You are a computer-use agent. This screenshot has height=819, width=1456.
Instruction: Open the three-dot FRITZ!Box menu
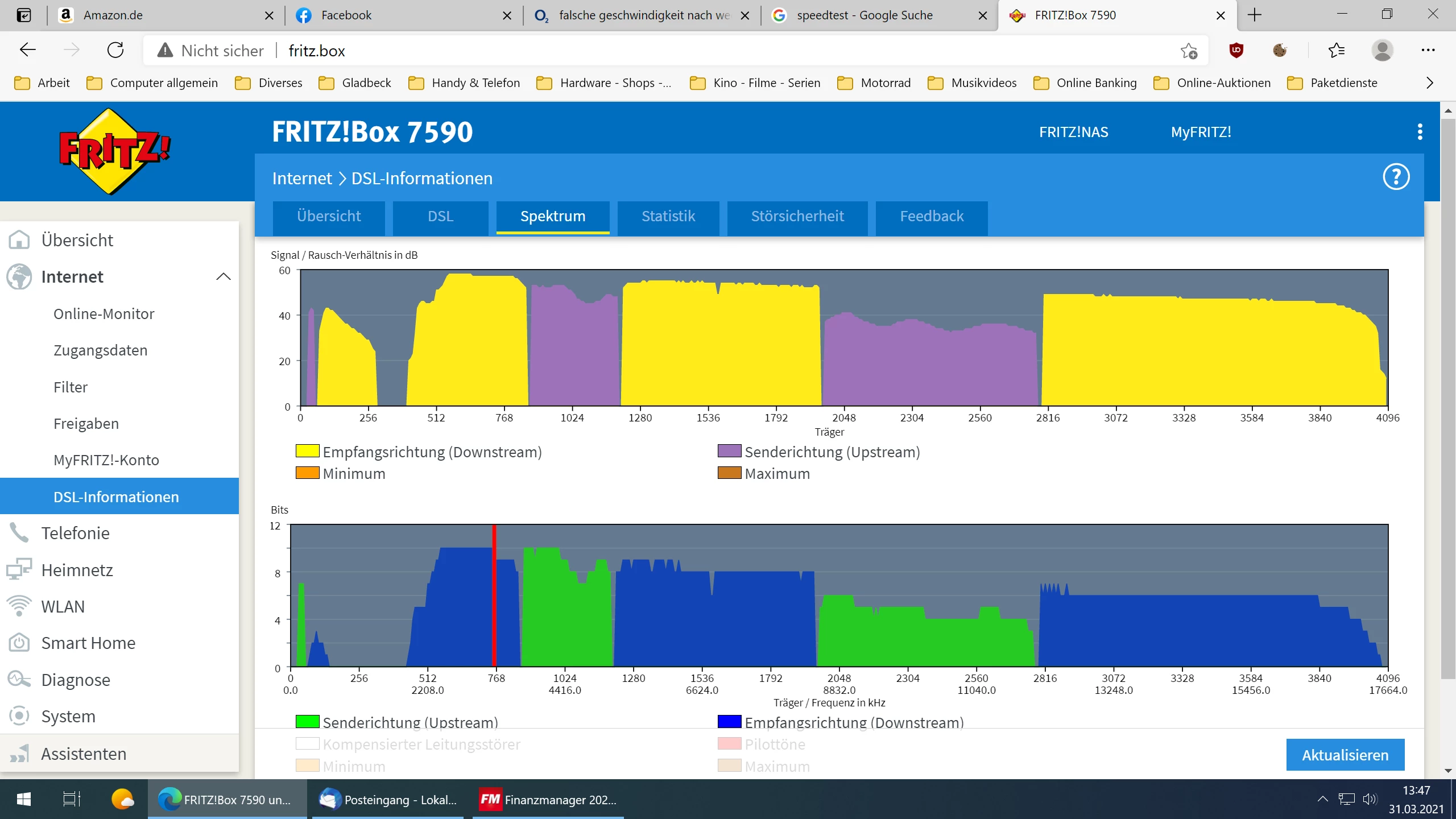[x=1420, y=132]
